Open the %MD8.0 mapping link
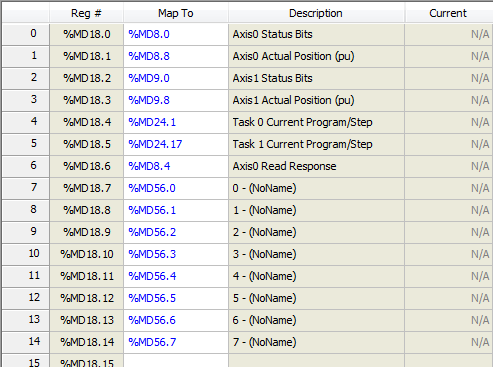Screen dimensions: 493x367 (x=149, y=34)
